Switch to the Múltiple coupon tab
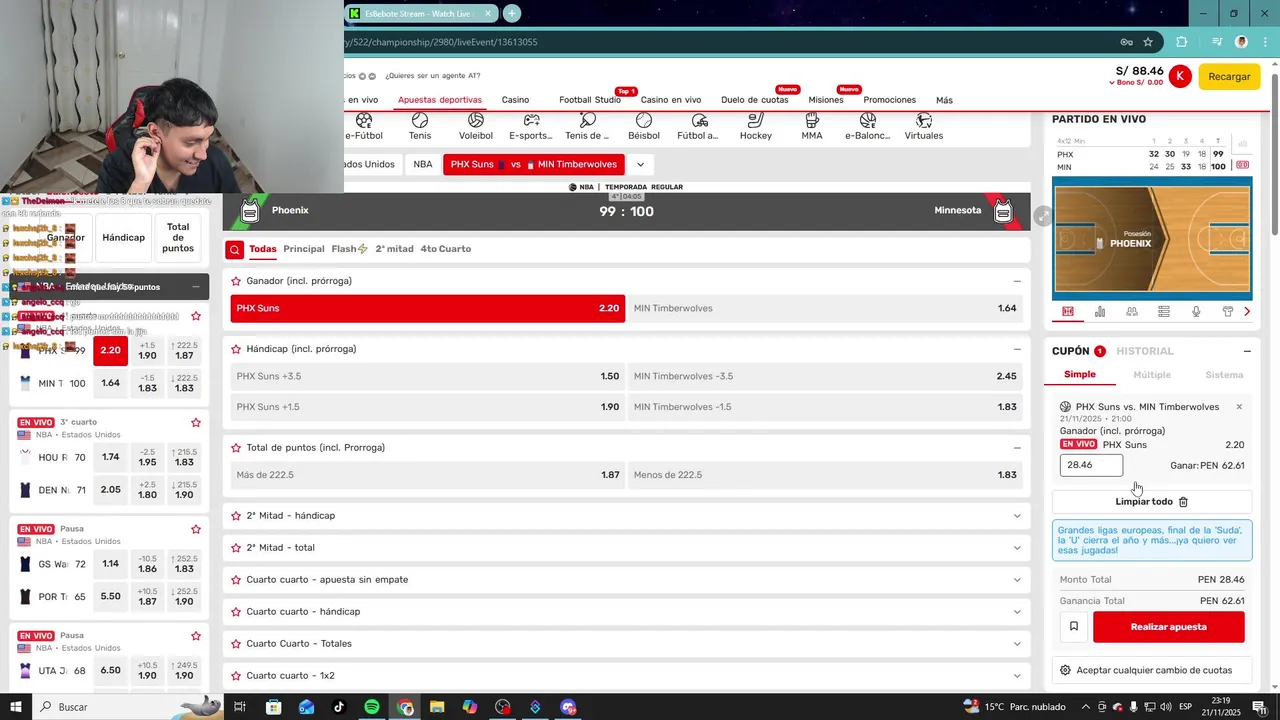1280x720 pixels. click(1152, 375)
